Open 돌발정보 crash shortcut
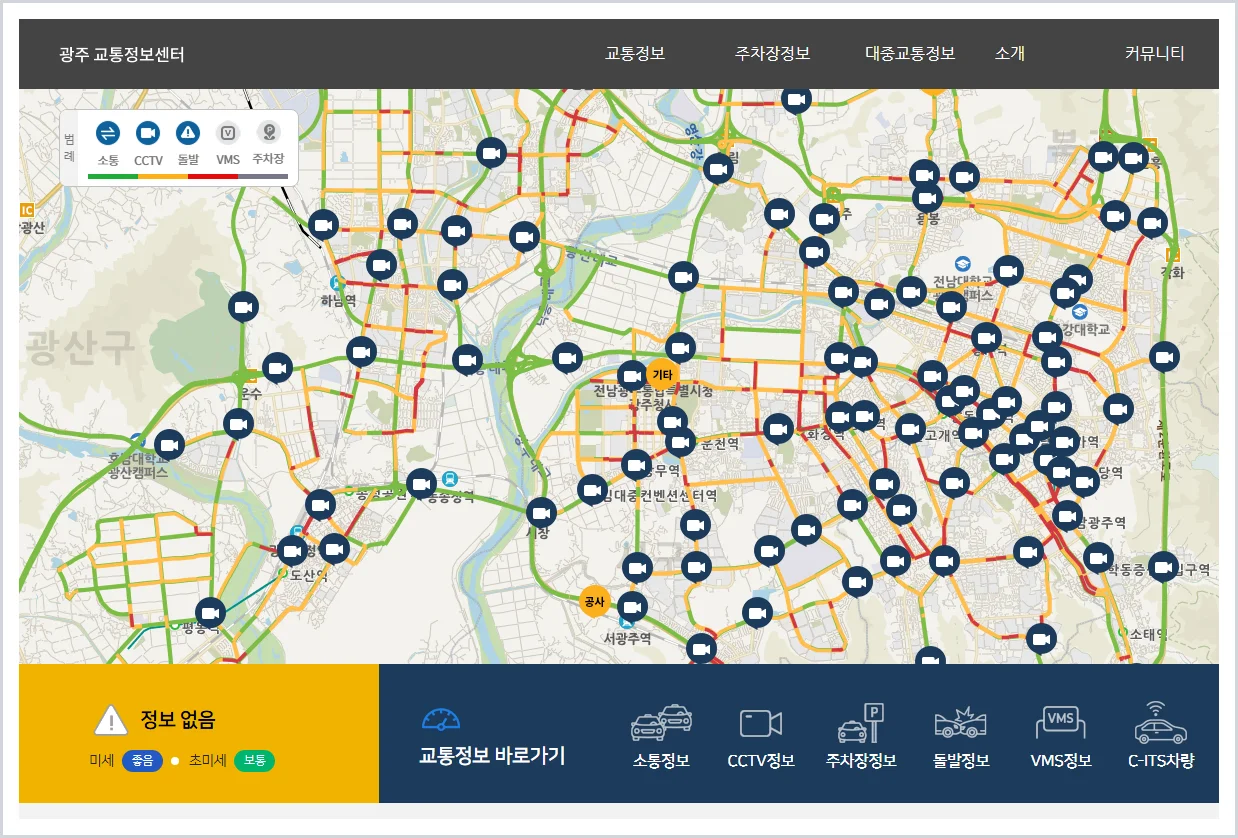The image size is (1238, 838). coord(961,737)
